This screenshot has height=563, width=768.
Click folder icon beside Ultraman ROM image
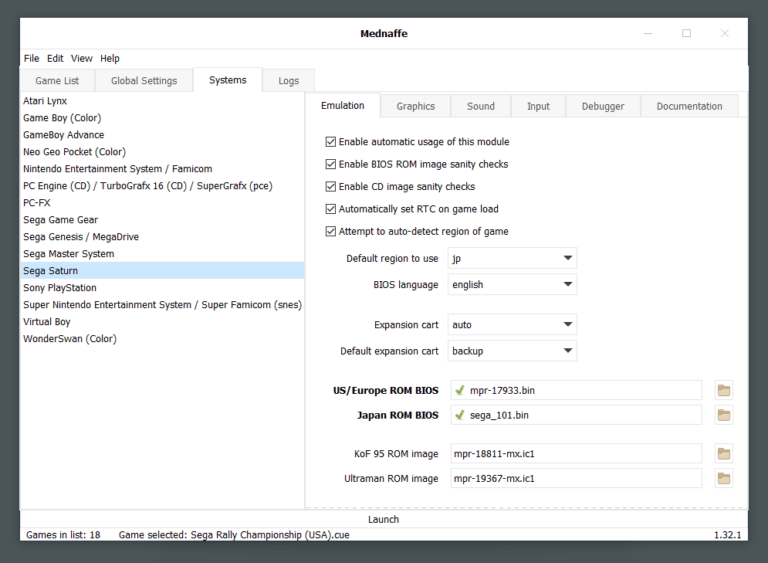(724, 478)
